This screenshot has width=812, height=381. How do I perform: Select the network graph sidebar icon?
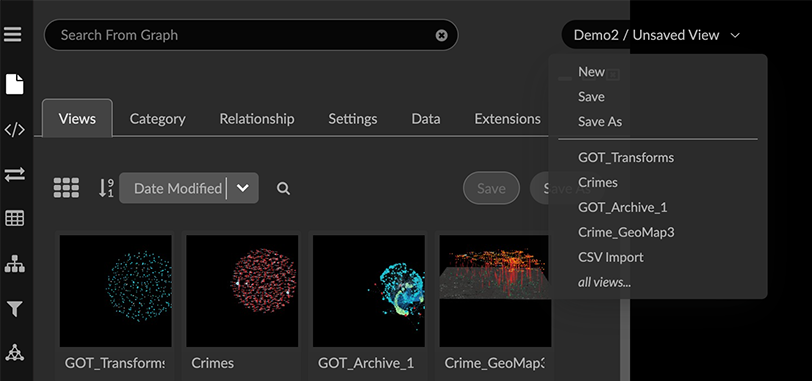click(14, 352)
